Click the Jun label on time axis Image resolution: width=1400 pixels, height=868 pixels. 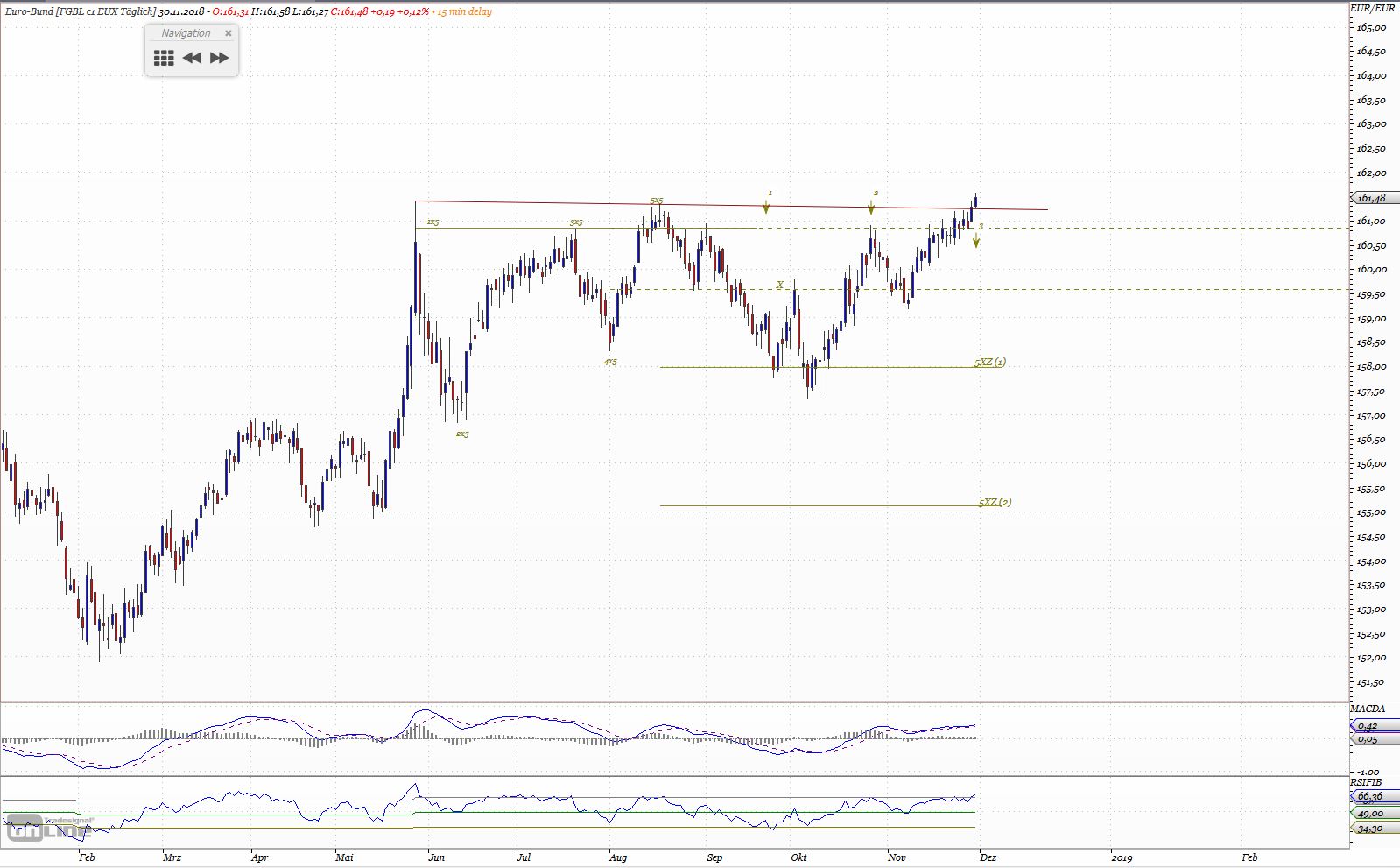click(x=436, y=857)
